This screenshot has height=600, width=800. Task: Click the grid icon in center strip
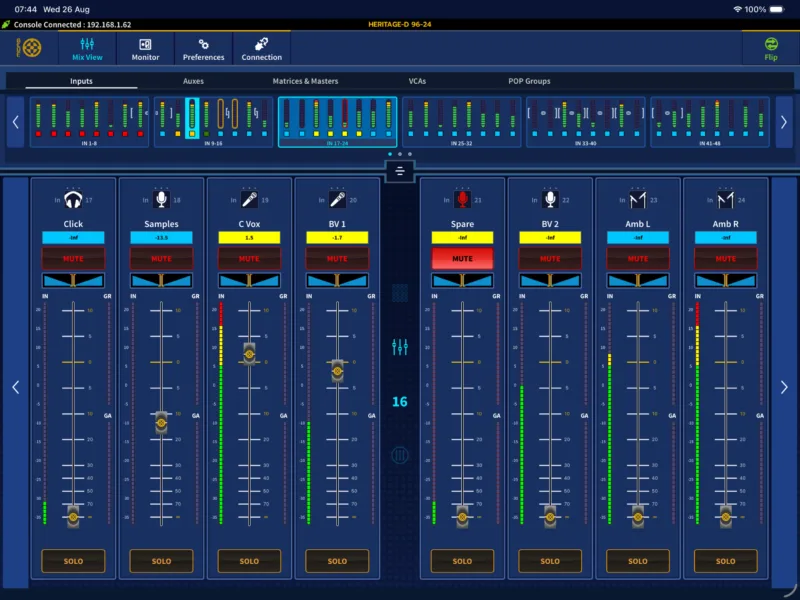[x=400, y=293]
